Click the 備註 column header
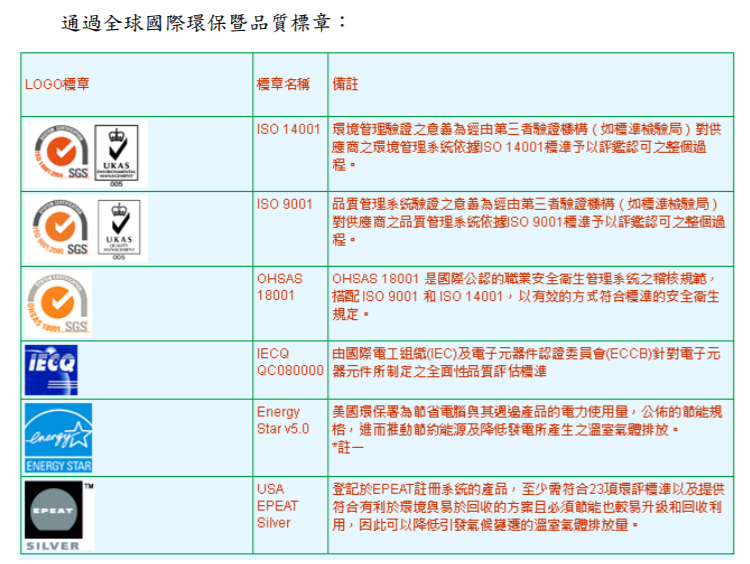 (x=345, y=84)
